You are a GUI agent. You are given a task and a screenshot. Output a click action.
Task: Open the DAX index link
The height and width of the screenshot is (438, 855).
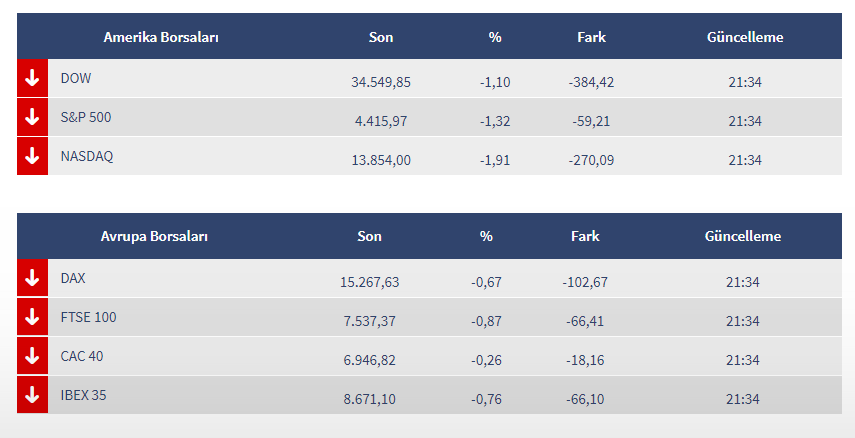coord(73,278)
